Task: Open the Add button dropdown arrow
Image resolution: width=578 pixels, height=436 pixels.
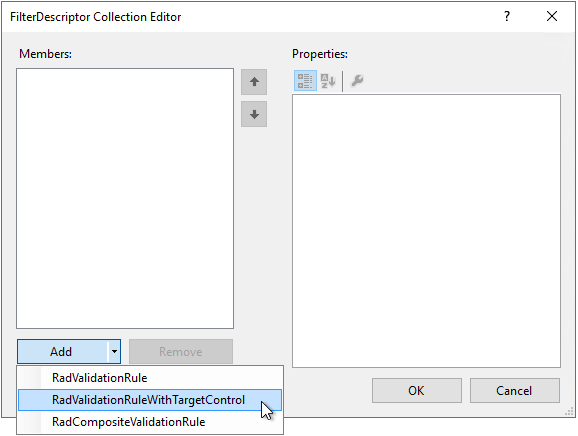Action: coord(114,352)
